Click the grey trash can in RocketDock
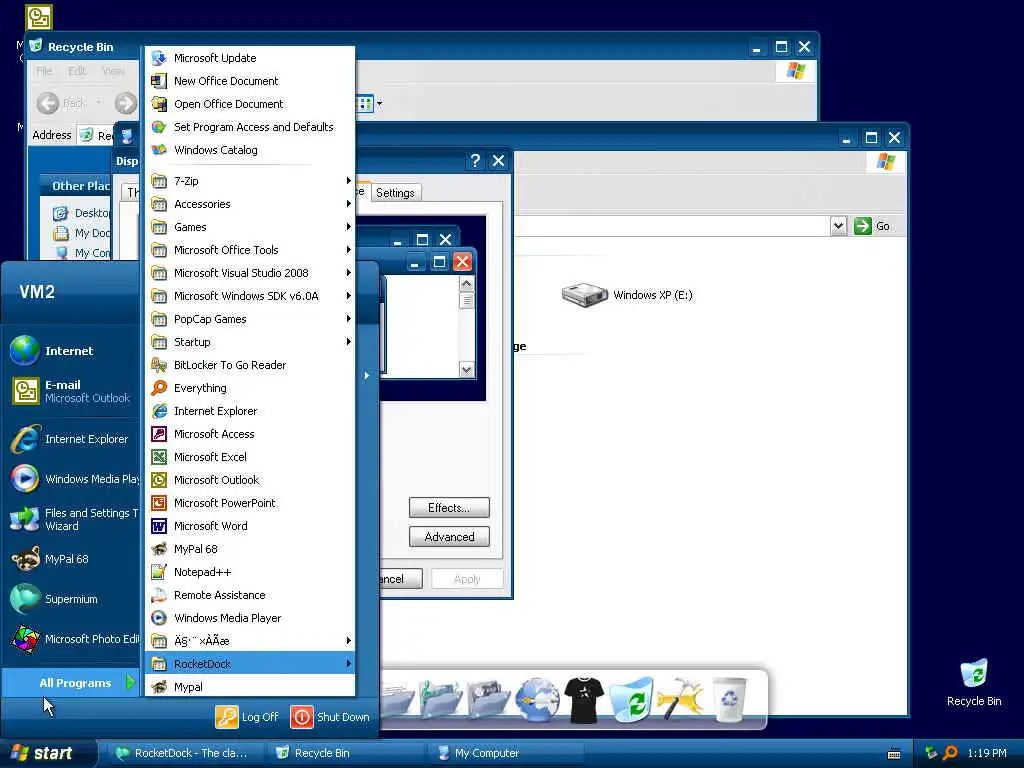 click(x=729, y=700)
